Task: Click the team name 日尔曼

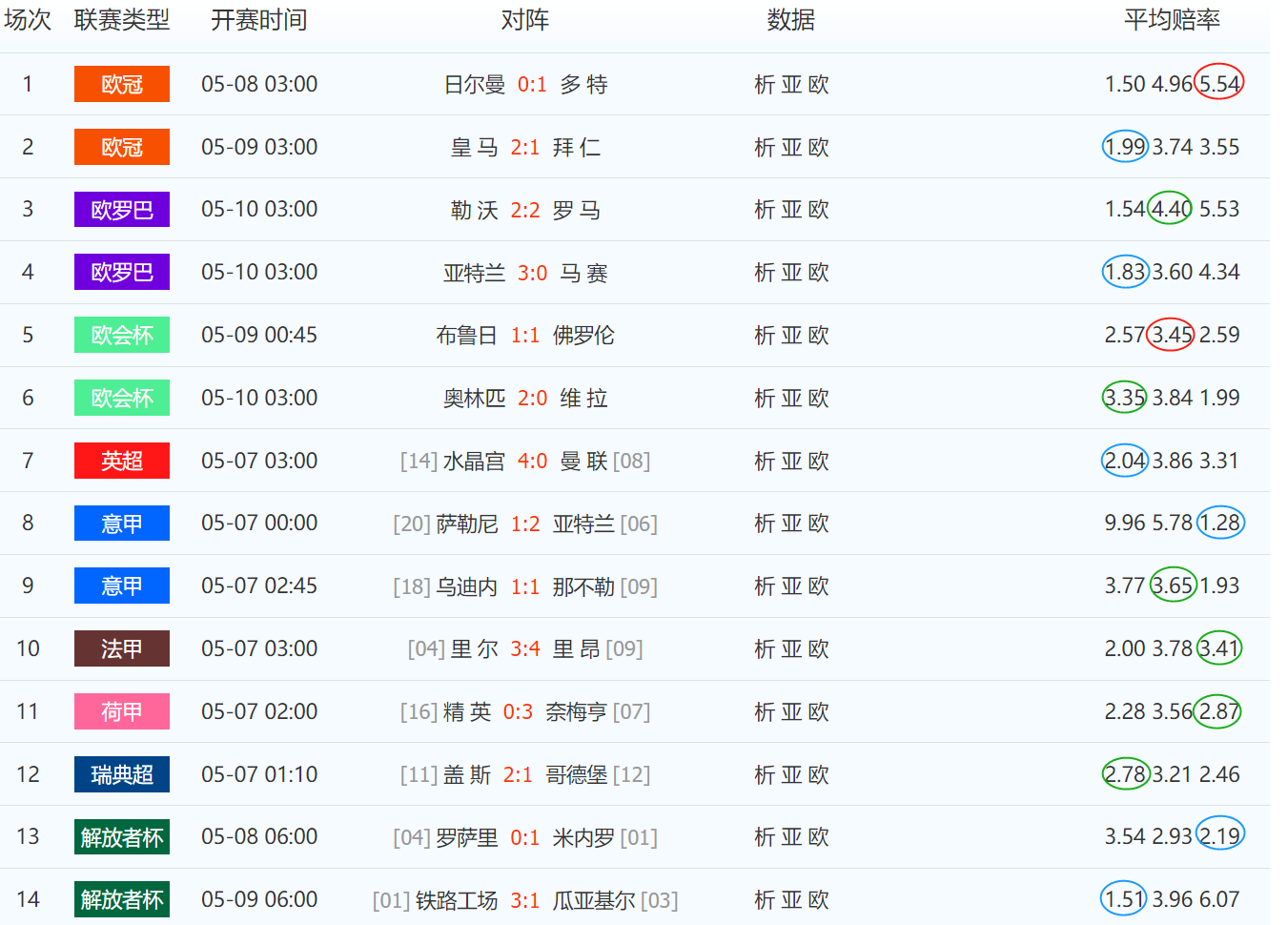Action: tap(475, 85)
